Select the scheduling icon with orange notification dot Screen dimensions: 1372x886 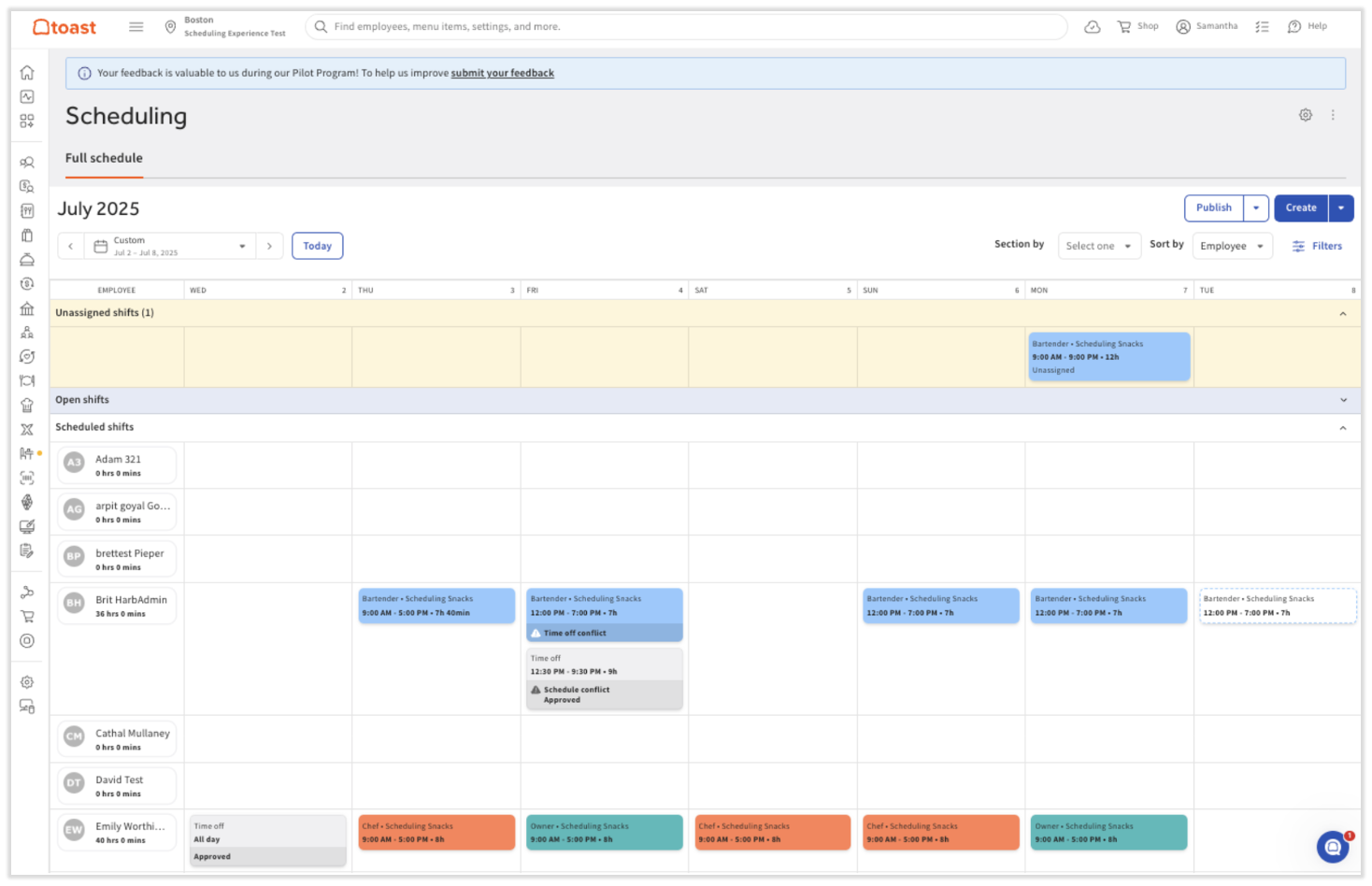tap(27, 453)
